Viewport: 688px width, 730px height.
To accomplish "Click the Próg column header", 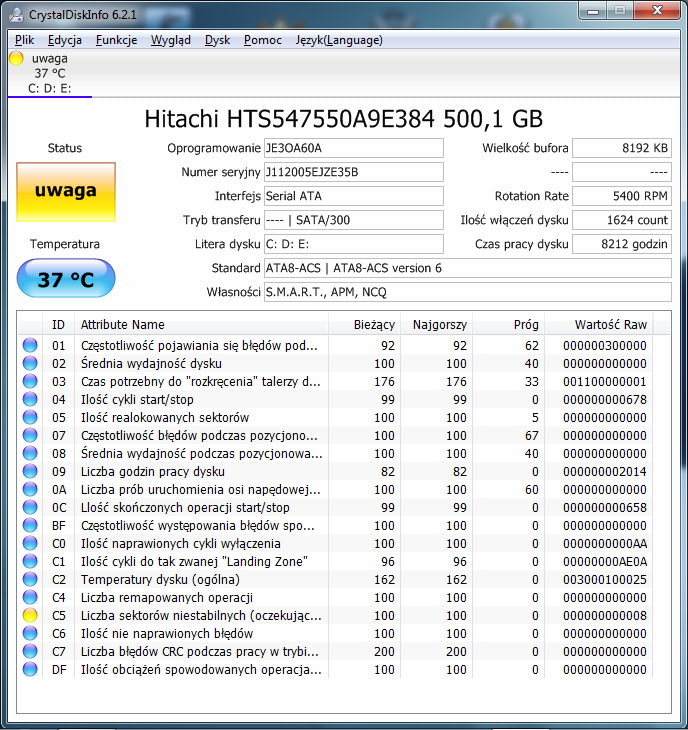I will coord(508,324).
